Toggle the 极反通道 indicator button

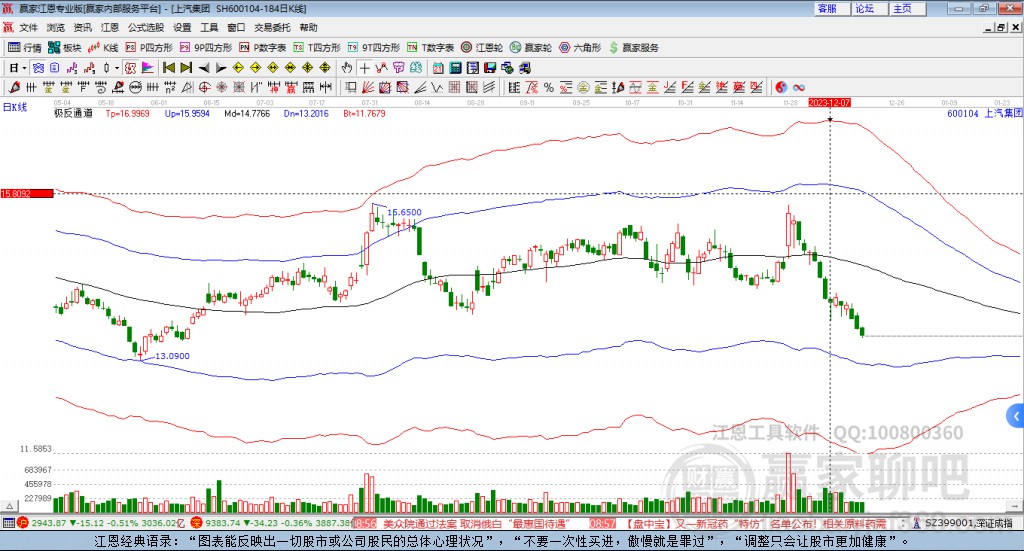pyautogui.click(x=130, y=68)
